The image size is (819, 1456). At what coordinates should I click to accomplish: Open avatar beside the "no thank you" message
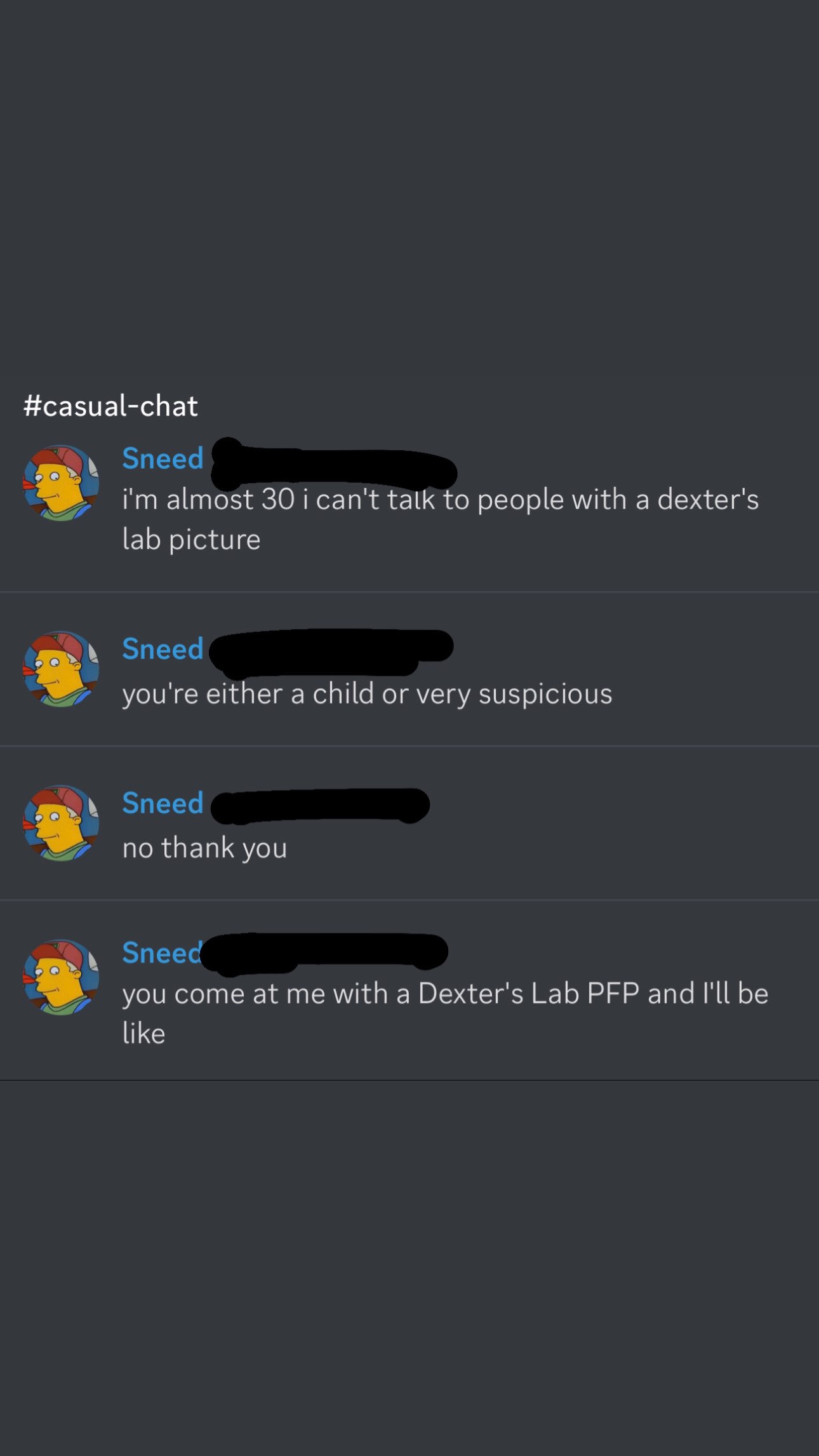(61, 823)
